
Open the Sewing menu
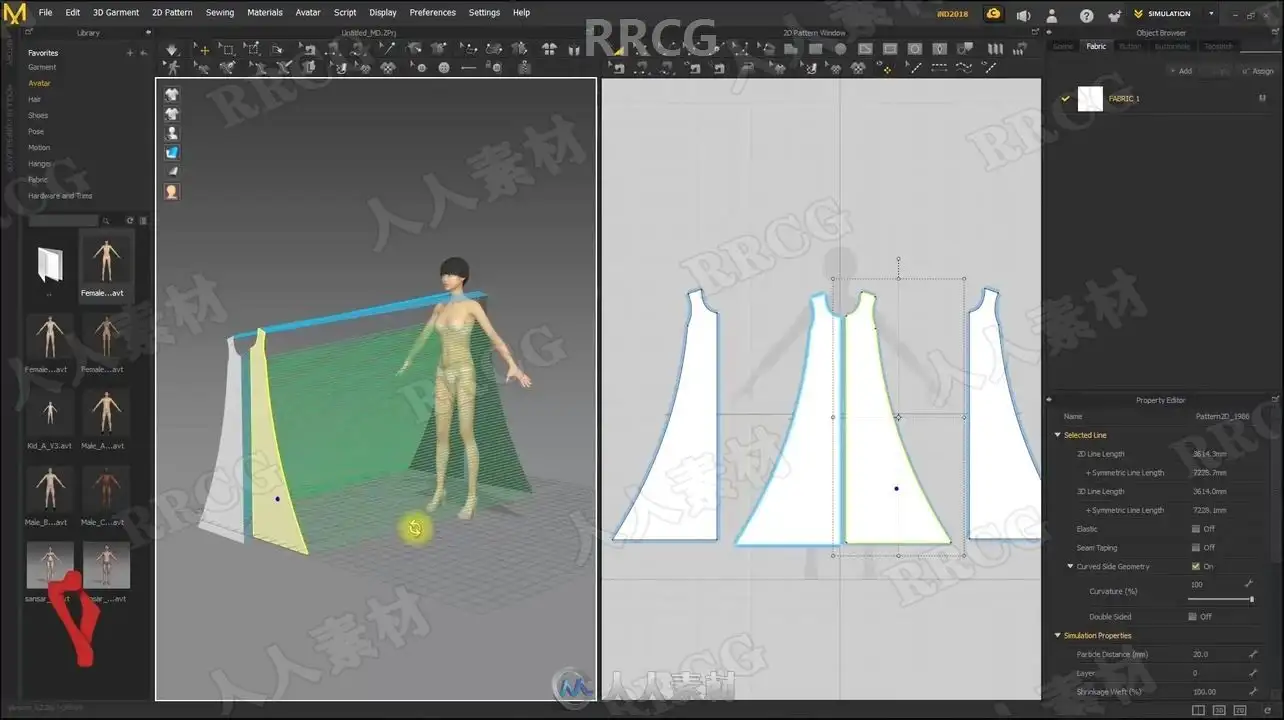click(x=220, y=13)
